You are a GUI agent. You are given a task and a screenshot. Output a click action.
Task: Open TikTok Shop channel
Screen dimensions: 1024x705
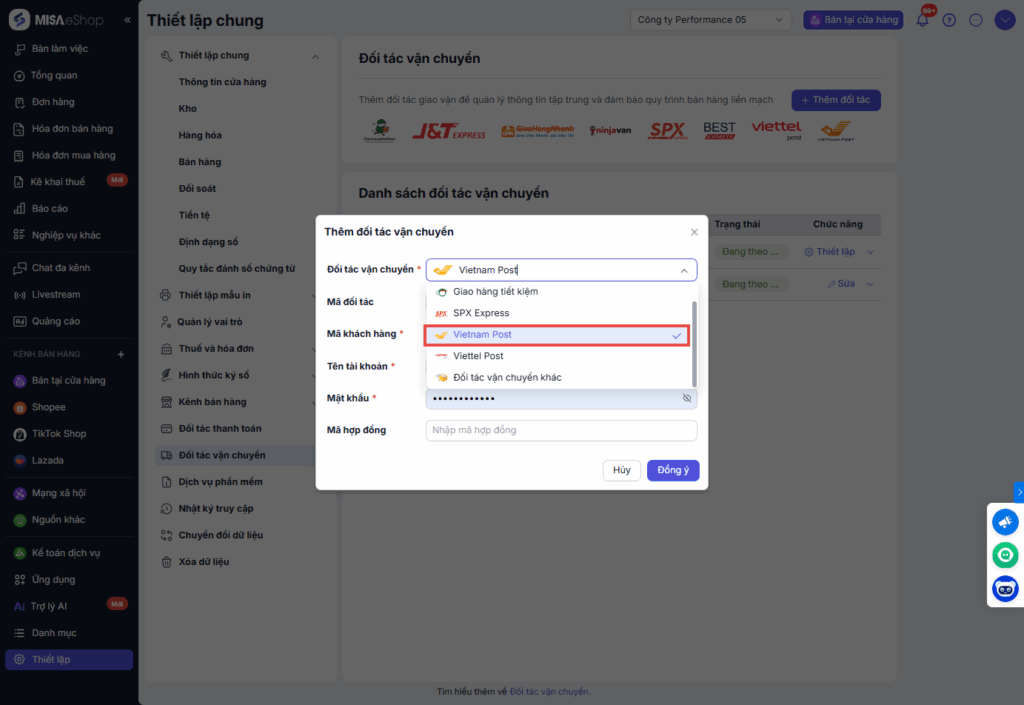tap(59, 434)
